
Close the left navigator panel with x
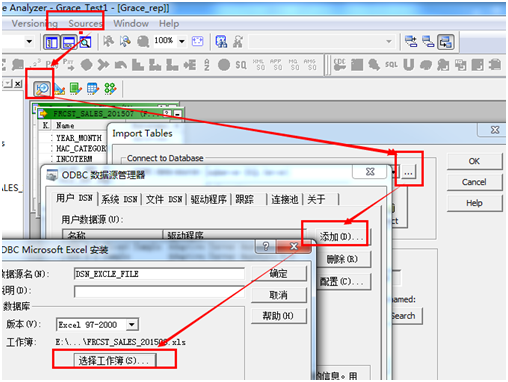pyautogui.click(x=18, y=83)
